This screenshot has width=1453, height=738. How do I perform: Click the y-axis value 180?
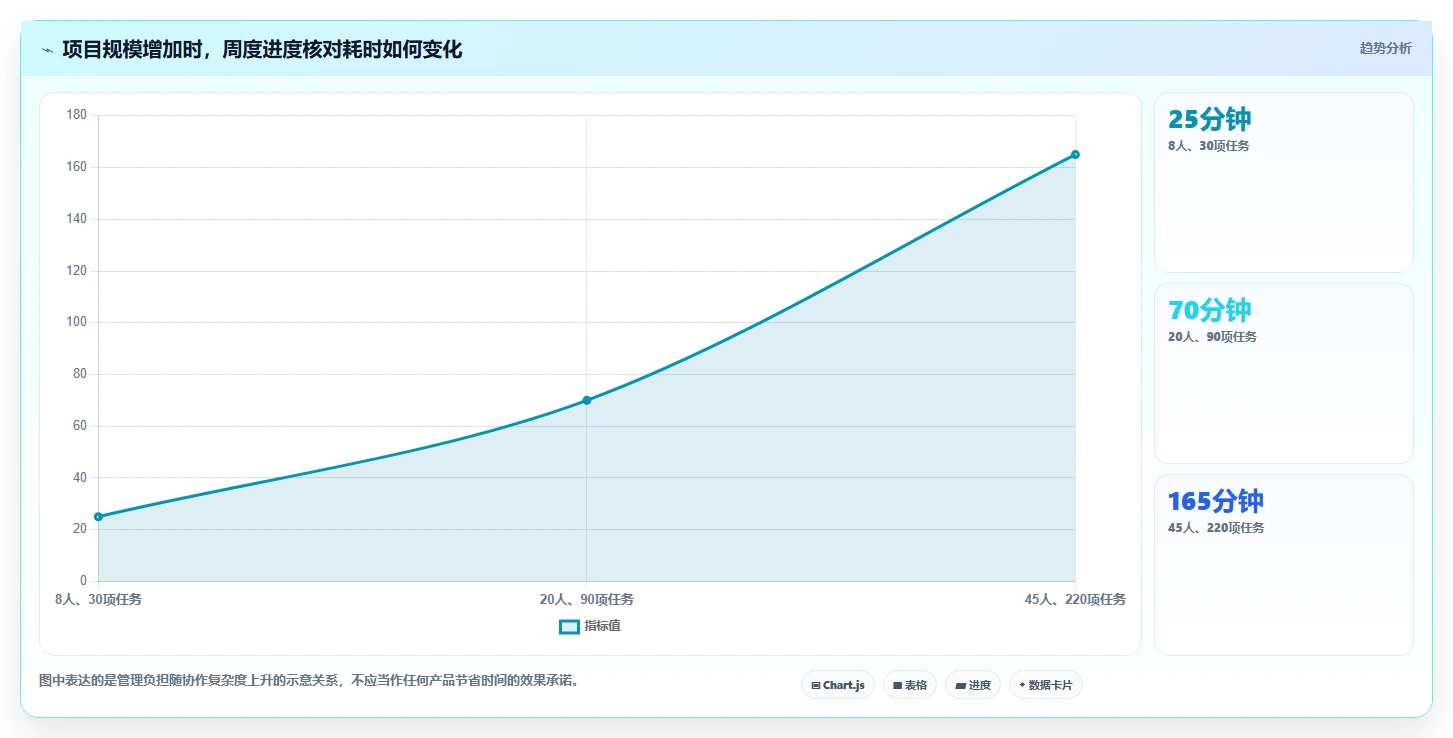(x=77, y=116)
